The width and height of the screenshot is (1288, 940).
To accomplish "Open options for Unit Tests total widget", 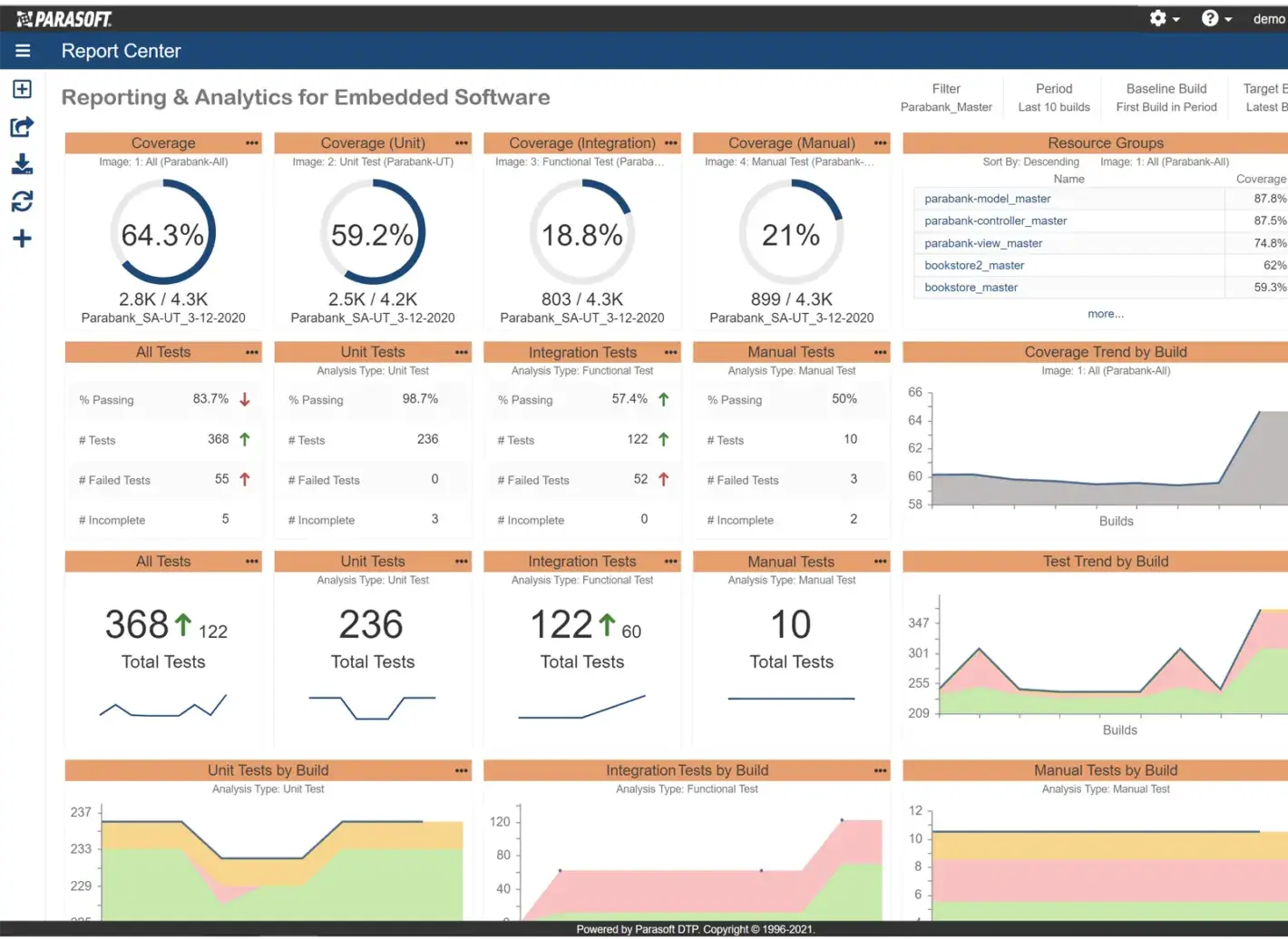I will pyautogui.click(x=462, y=562).
